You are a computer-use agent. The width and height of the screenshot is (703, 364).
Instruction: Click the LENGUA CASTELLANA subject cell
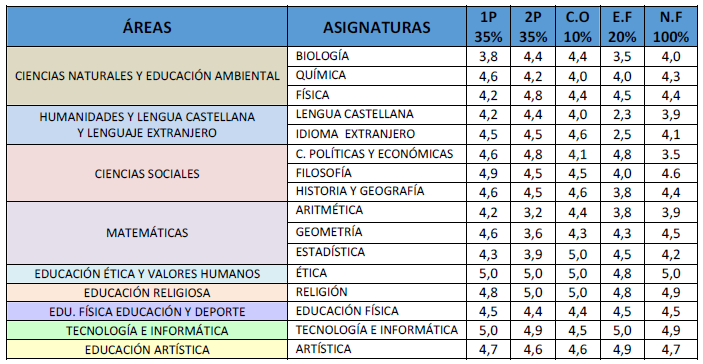click(377, 115)
